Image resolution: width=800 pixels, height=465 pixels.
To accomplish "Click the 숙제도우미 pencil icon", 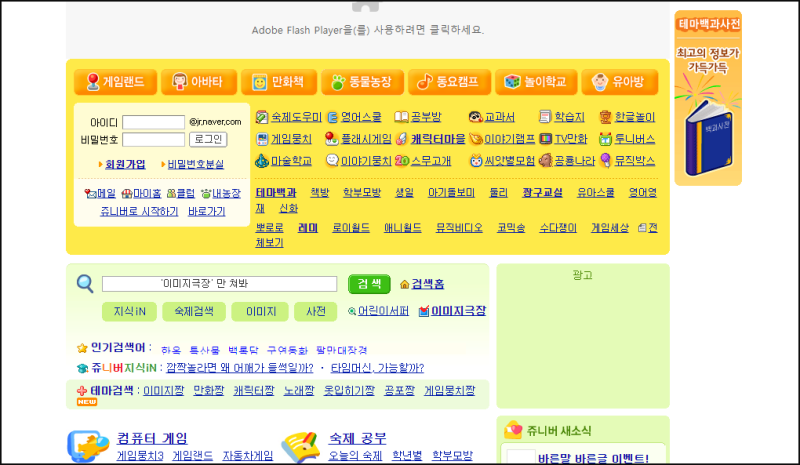I will click(262, 117).
